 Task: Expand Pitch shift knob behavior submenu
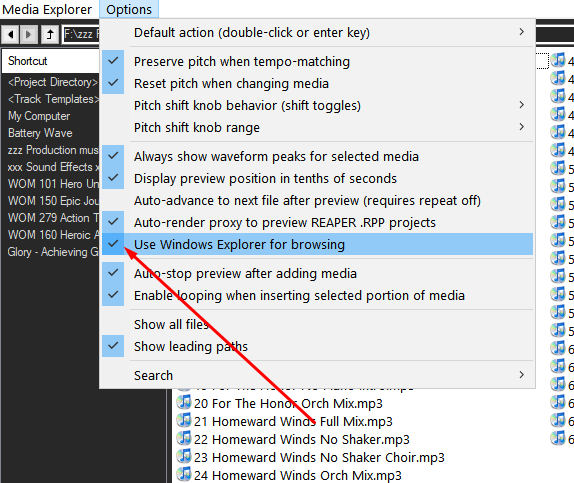pyautogui.click(x=317, y=105)
